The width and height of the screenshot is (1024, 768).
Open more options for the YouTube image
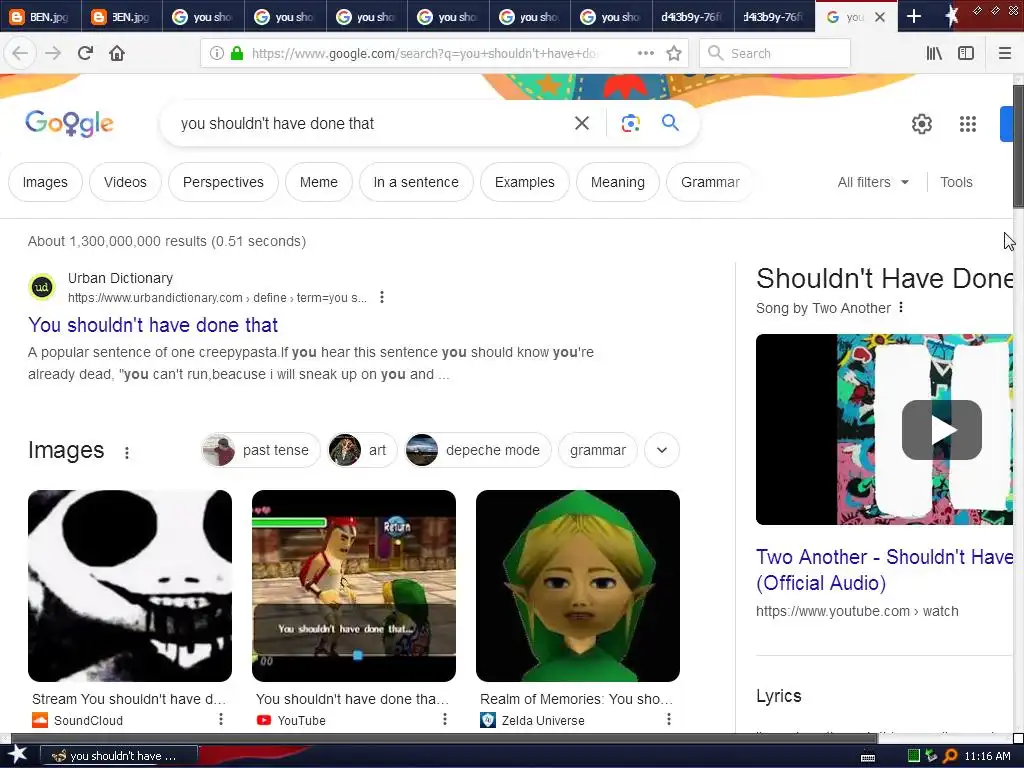pos(445,719)
